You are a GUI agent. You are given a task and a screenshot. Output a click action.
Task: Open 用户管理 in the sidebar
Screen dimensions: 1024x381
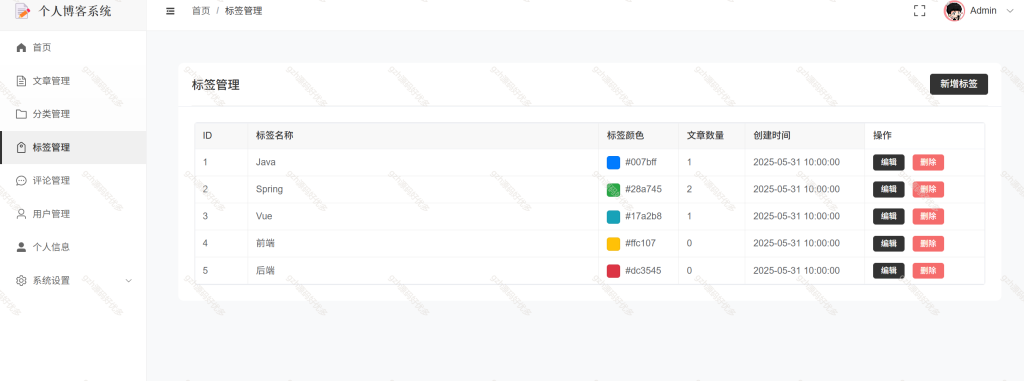tap(73, 214)
